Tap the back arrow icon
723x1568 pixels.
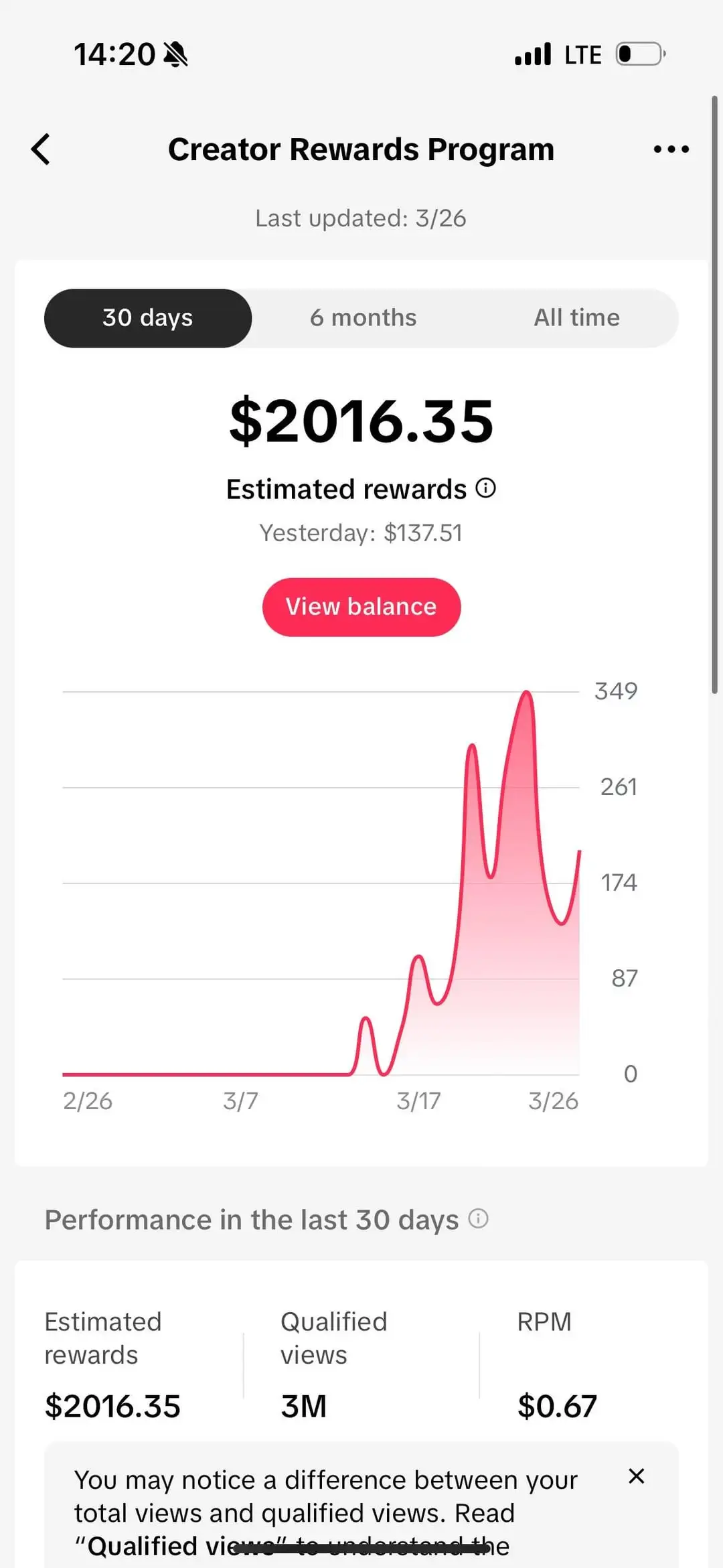pyautogui.click(x=42, y=149)
